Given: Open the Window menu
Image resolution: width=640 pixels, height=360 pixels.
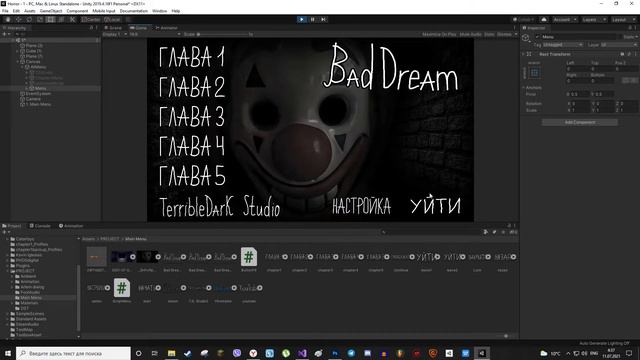Looking at the screenshot, I should (x=159, y=11).
